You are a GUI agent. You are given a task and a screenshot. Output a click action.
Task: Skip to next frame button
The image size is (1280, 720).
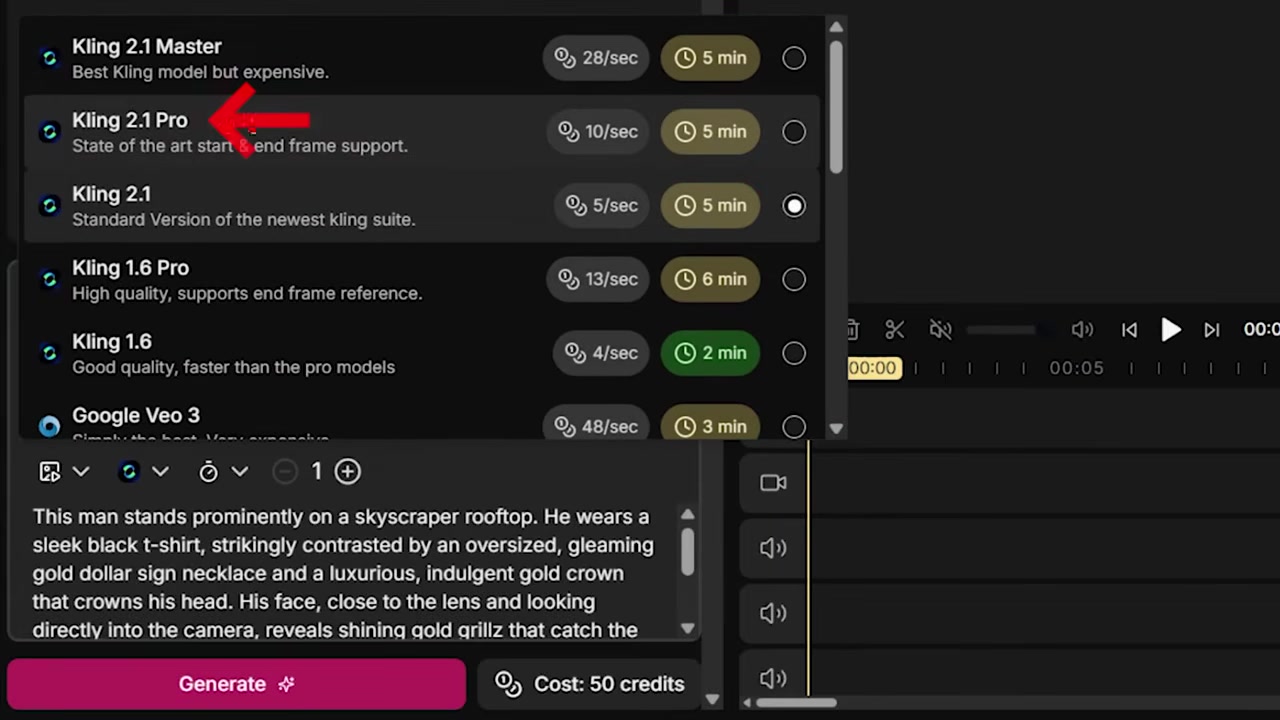click(x=1211, y=330)
